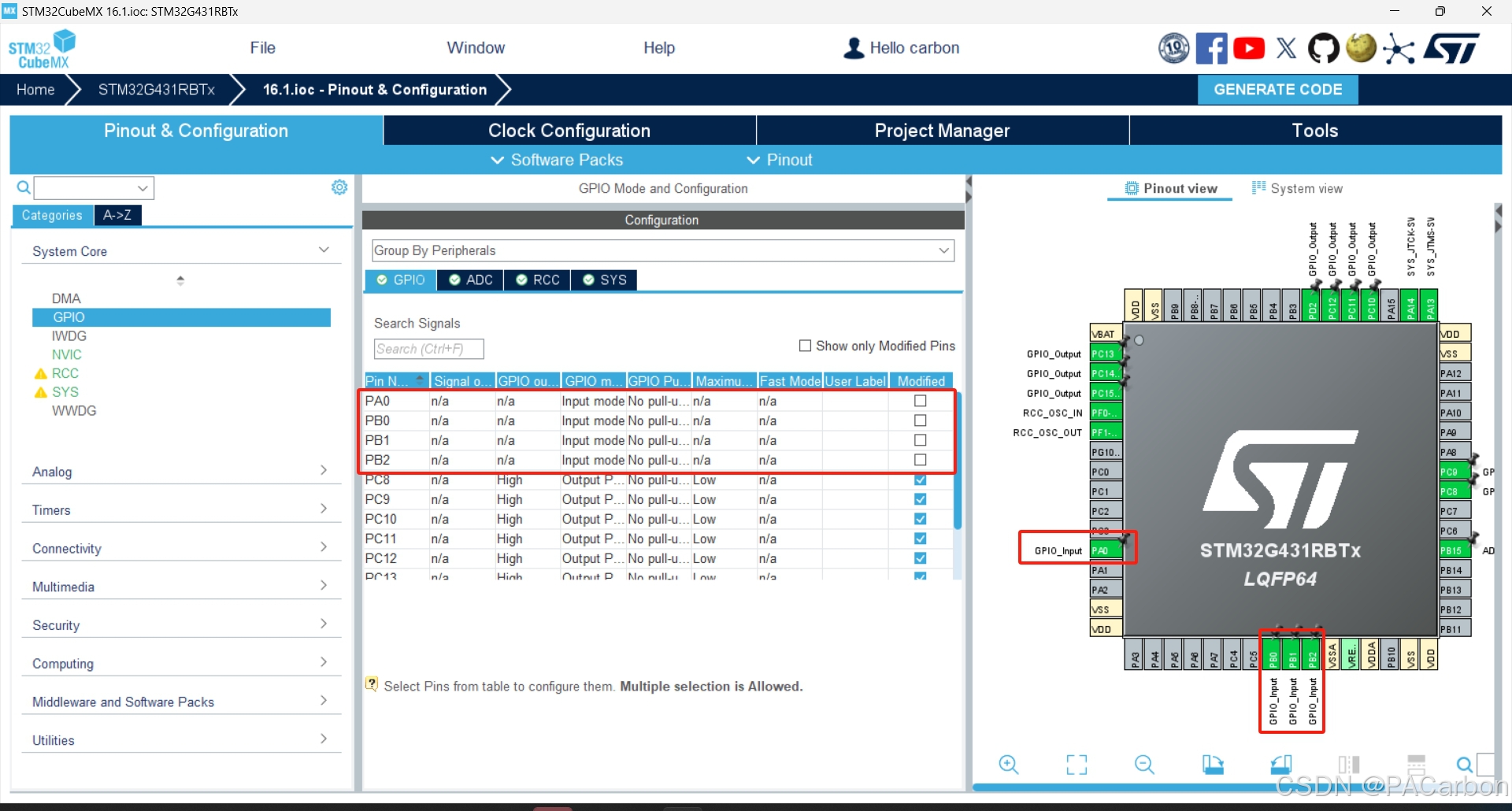Image resolution: width=1512 pixels, height=811 pixels.
Task: Select green pin PB0 on chip
Action: coord(1273,654)
